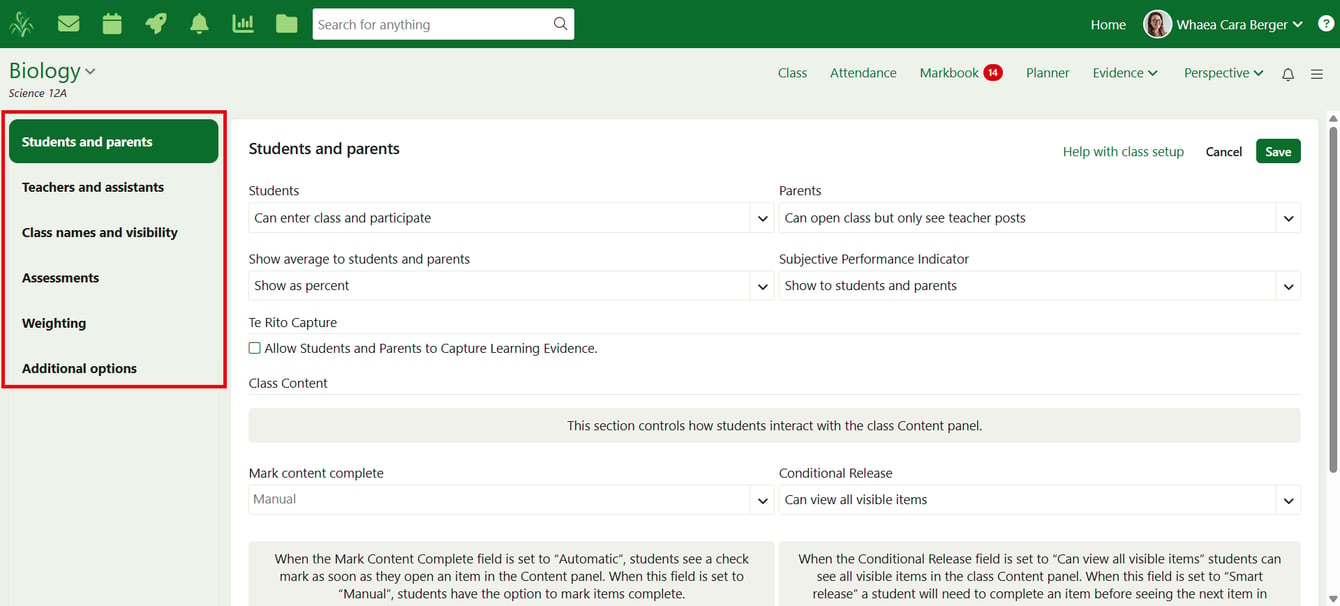The width and height of the screenshot is (1340, 606).
Task: Open the Planner tab
Action: 1047,73
